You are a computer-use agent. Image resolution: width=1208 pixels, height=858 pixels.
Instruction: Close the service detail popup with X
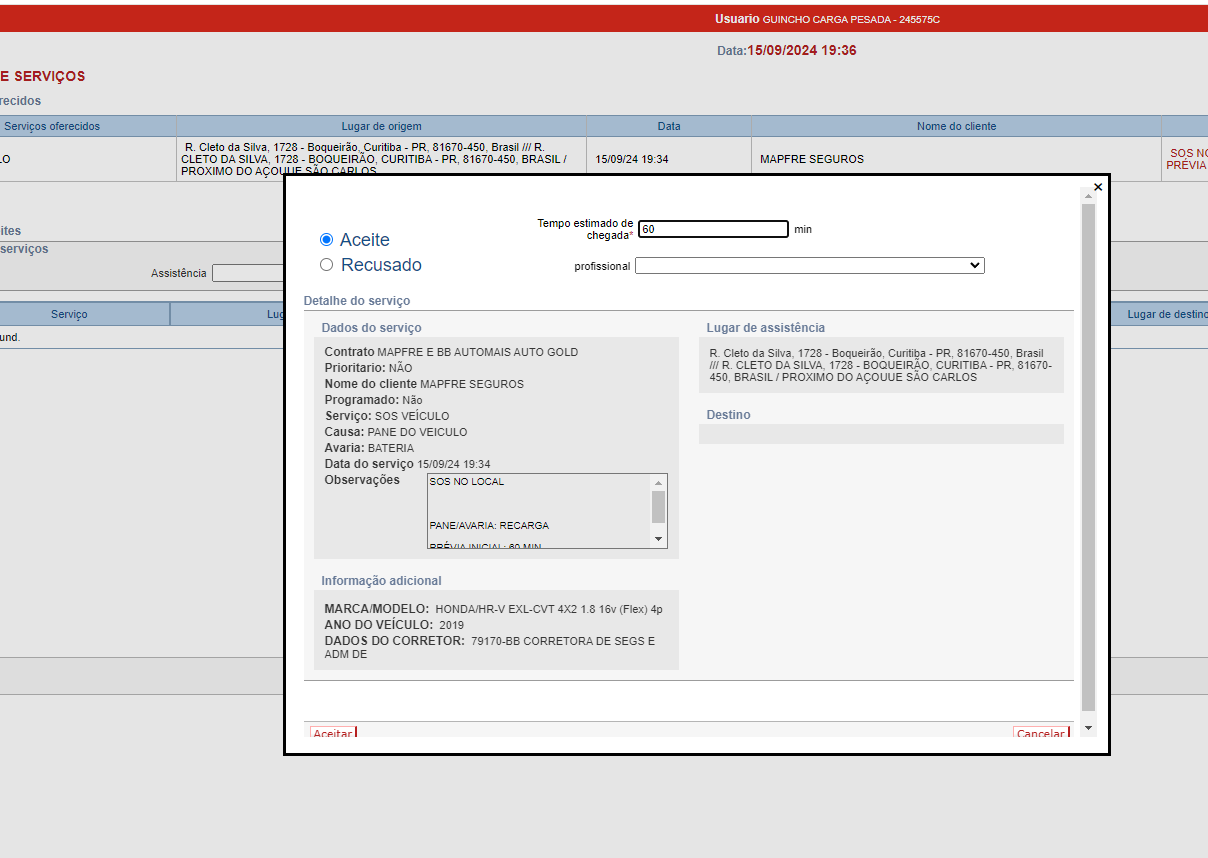pyautogui.click(x=1097, y=187)
